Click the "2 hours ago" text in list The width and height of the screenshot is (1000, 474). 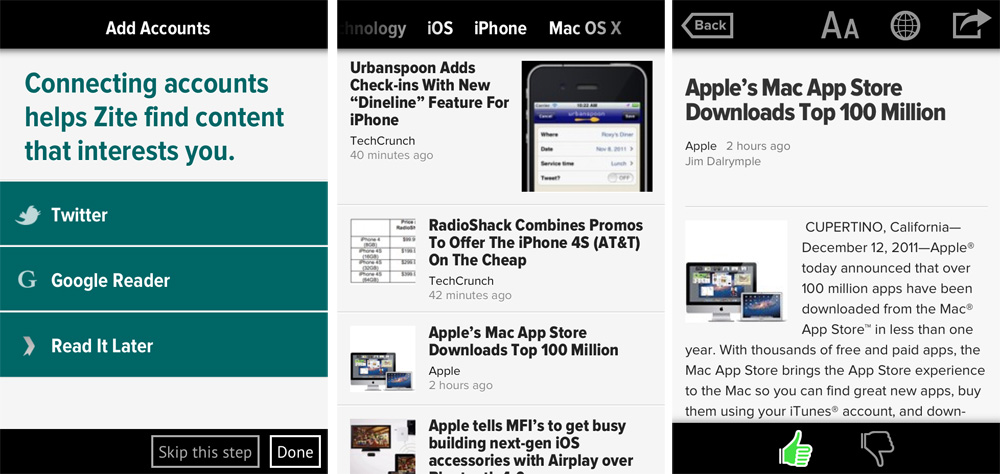click(x=460, y=385)
